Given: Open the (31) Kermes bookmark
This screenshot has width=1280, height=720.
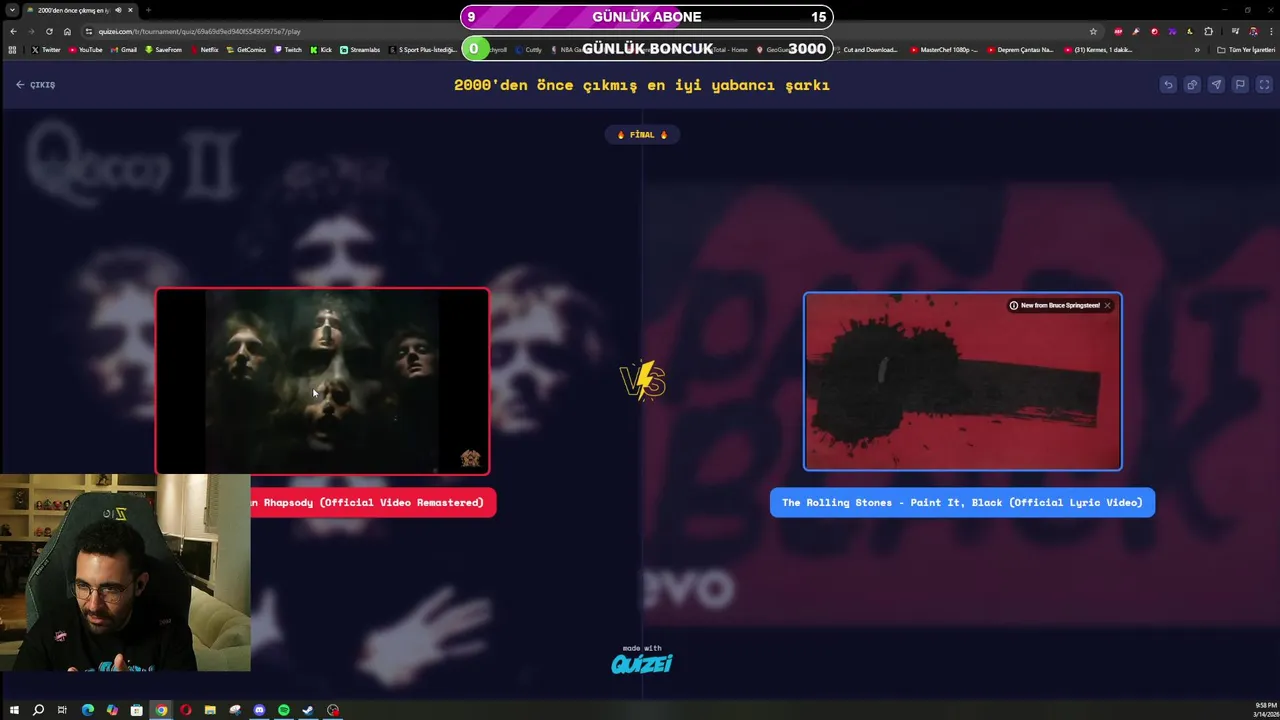Looking at the screenshot, I should (1098, 49).
